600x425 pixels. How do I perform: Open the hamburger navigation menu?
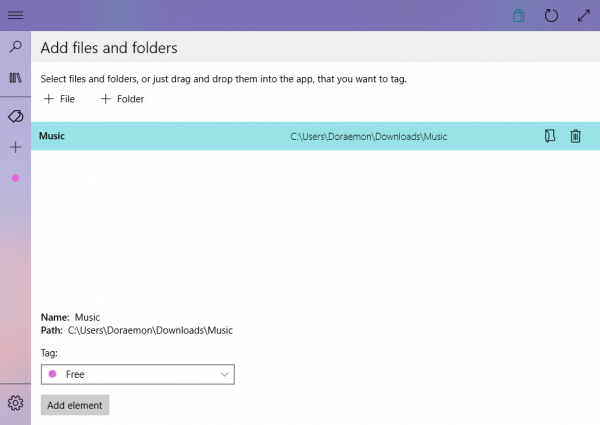(x=15, y=15)
